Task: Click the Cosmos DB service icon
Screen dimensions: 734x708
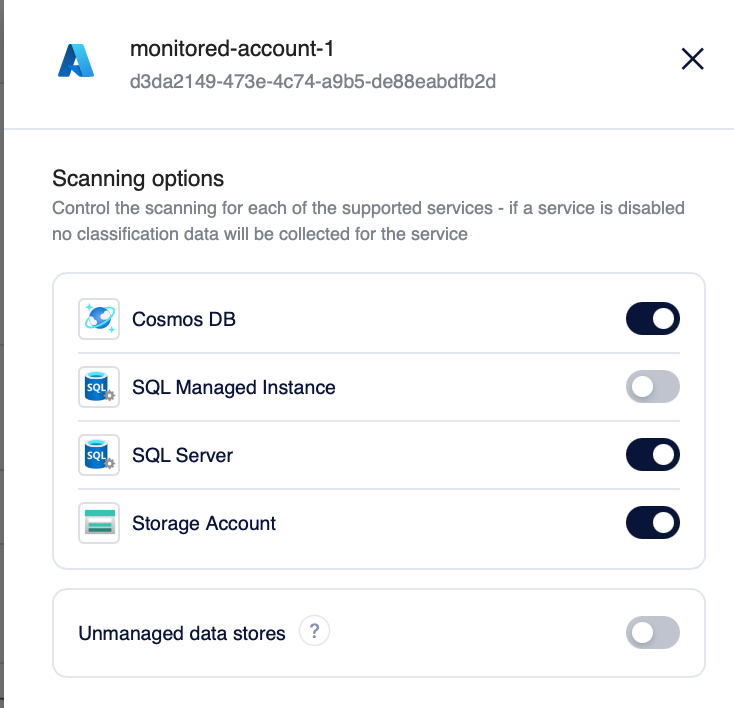Action: pos(99,319)
